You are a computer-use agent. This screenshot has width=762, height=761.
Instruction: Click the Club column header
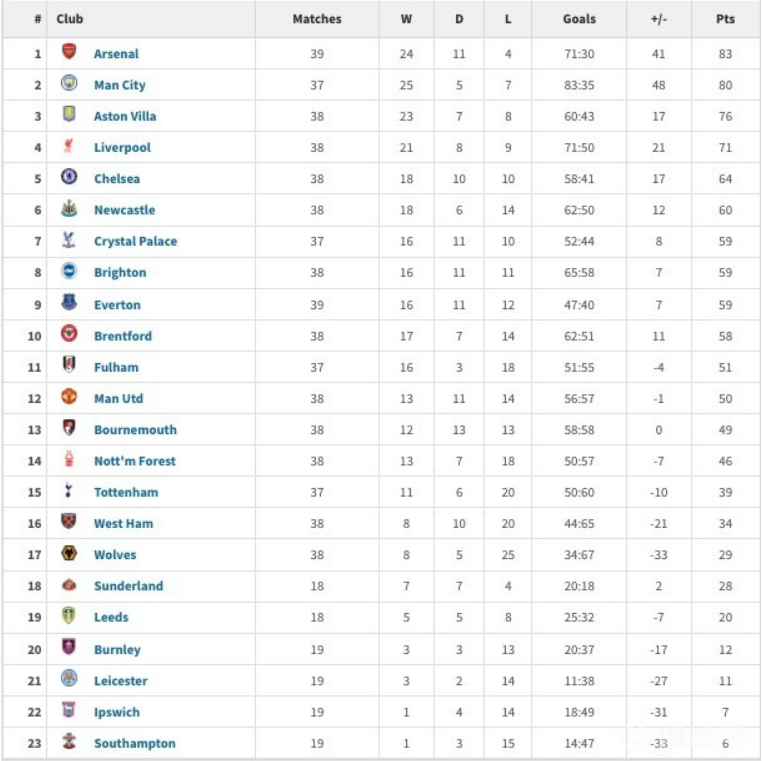[x=70, y=19]
